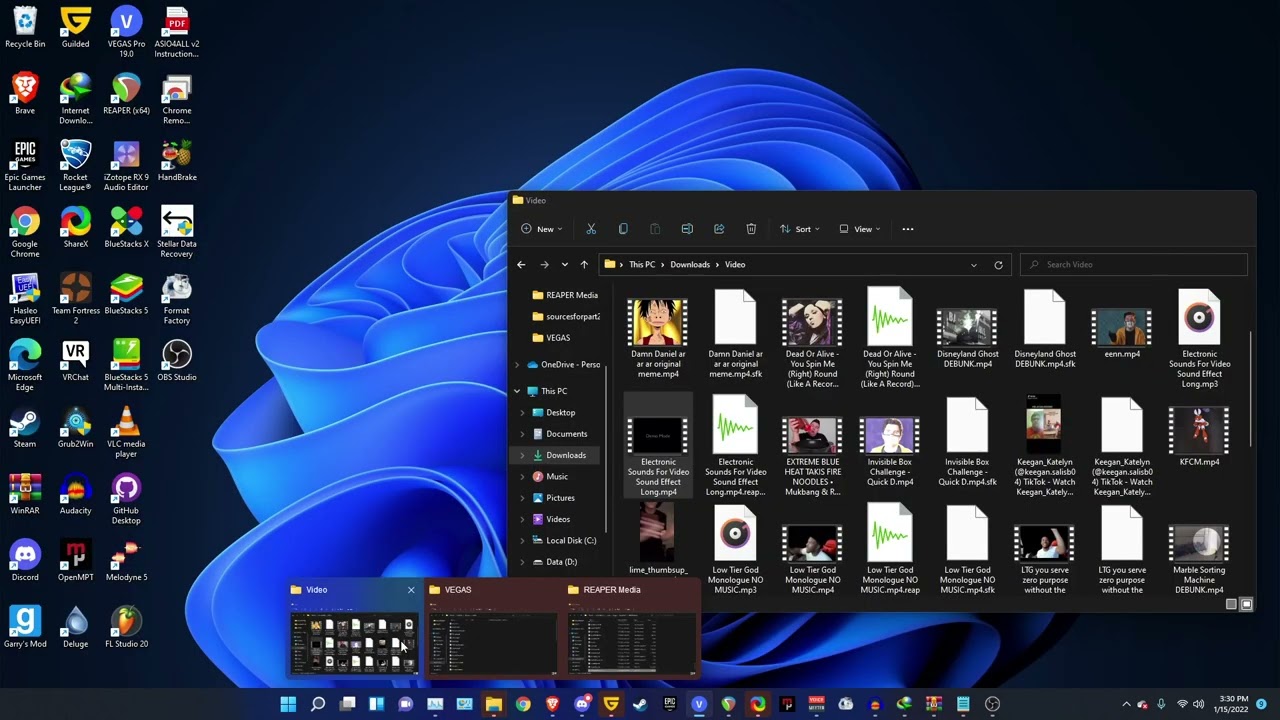Open Steam desktop shortcut
Screen dimensions: 1280x720
pyautogui.click(x=25, y=428)
